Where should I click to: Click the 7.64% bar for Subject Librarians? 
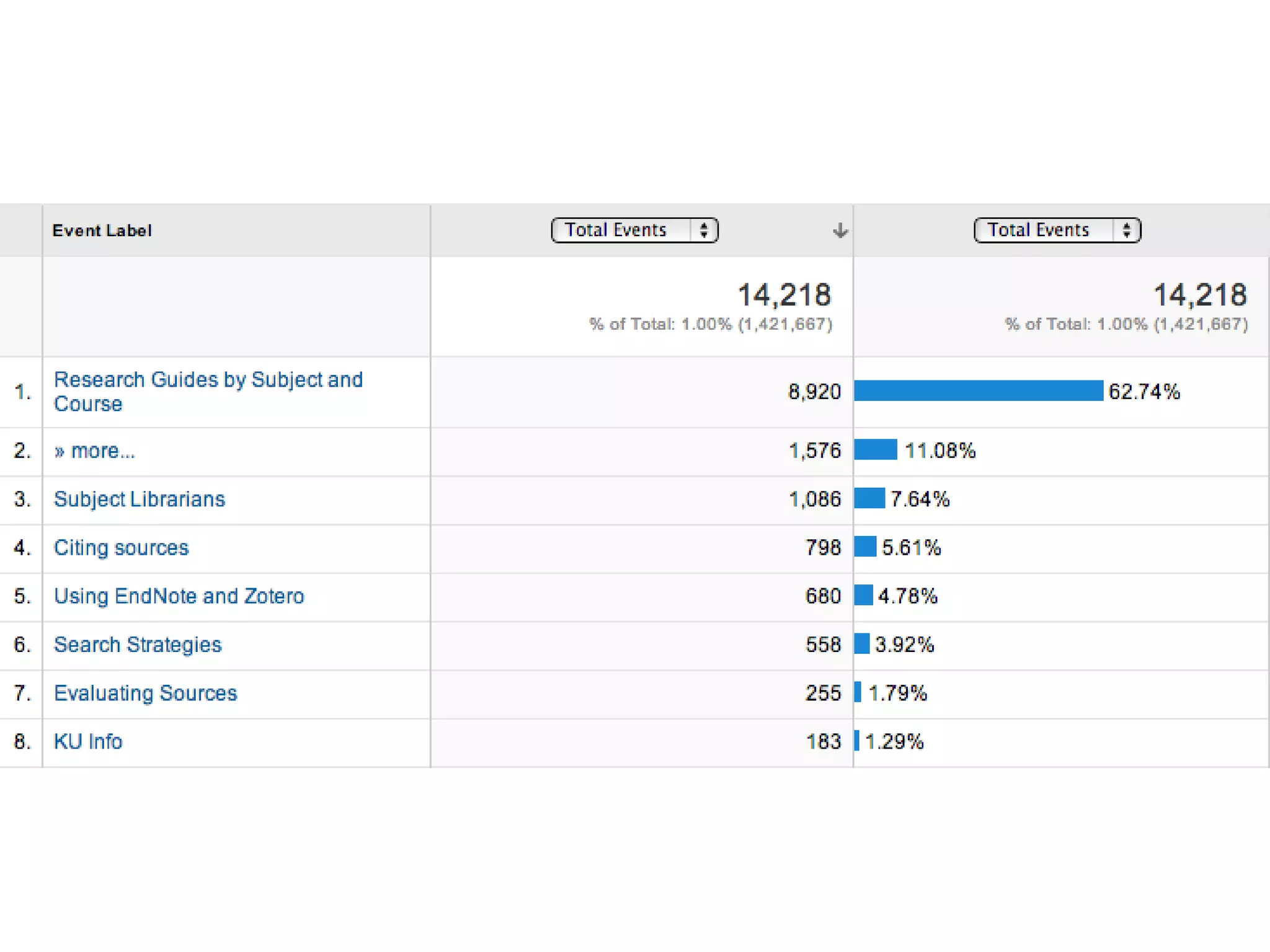click(x=869, y=498)
